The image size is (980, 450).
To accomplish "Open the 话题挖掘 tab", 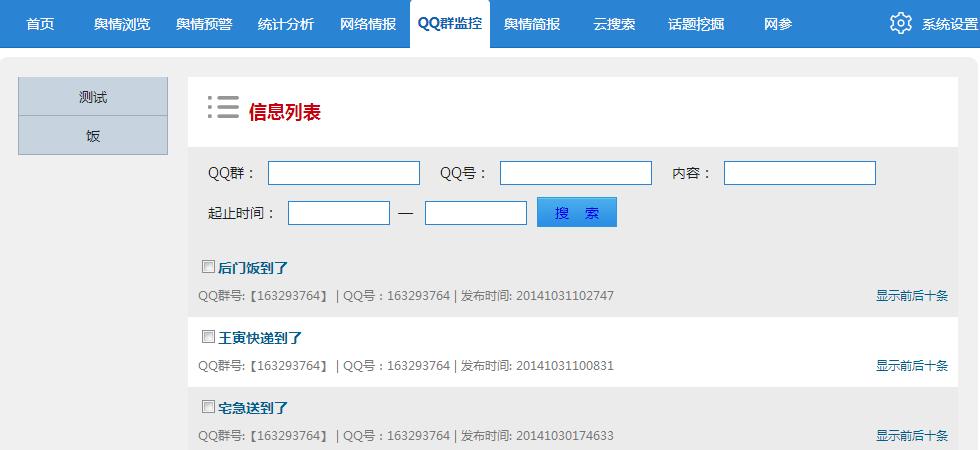I will coord(696,24).
